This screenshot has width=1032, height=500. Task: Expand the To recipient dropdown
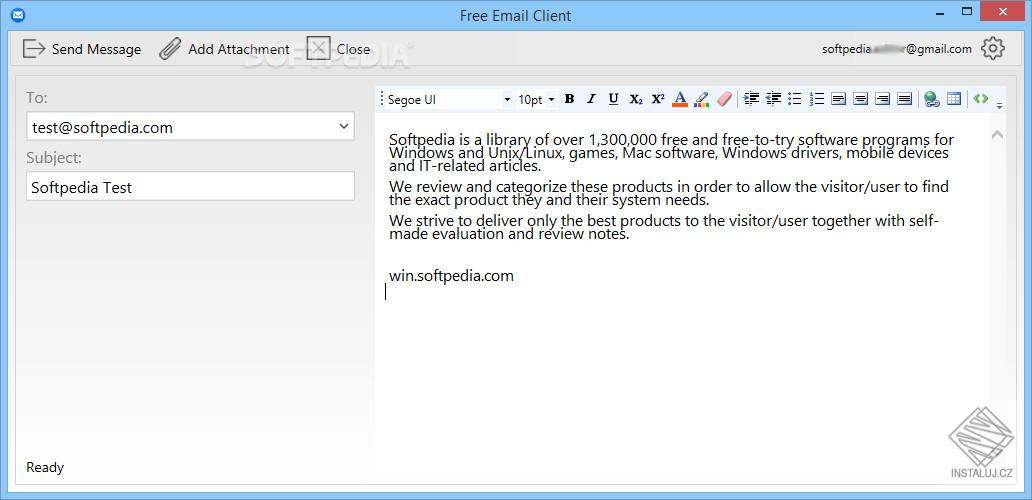pos(344,126)
